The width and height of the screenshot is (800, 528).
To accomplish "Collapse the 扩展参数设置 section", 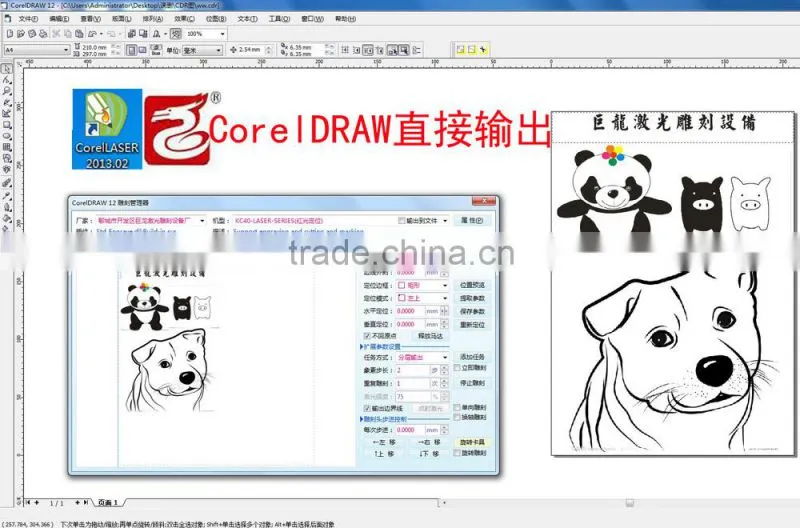I will [380, 346].
